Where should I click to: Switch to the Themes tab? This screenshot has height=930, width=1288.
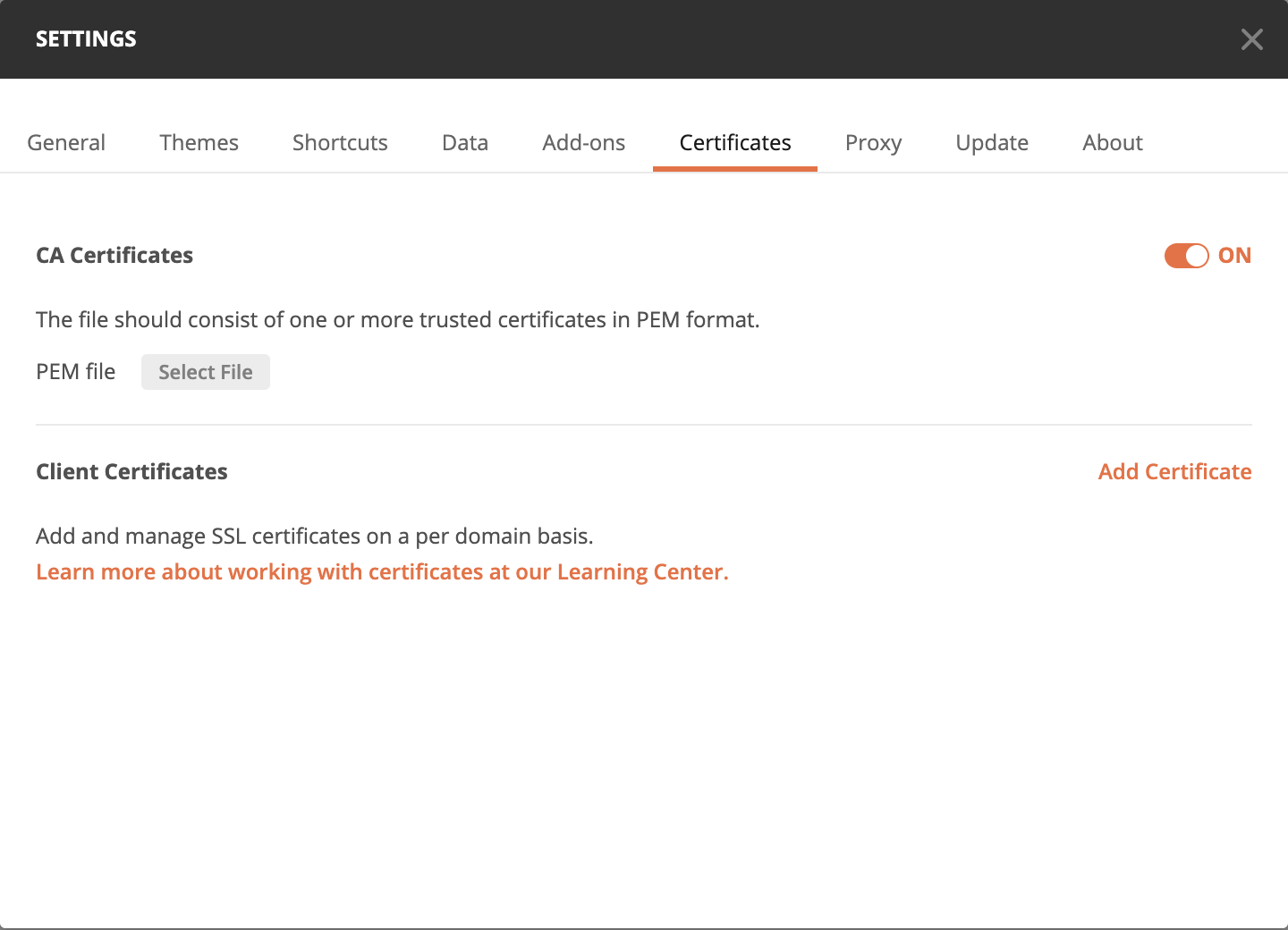point(199,143)
